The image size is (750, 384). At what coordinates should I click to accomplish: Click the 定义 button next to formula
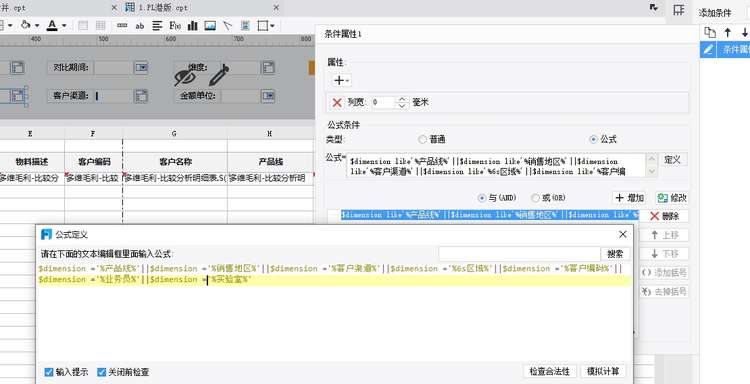tap(673, 160)
